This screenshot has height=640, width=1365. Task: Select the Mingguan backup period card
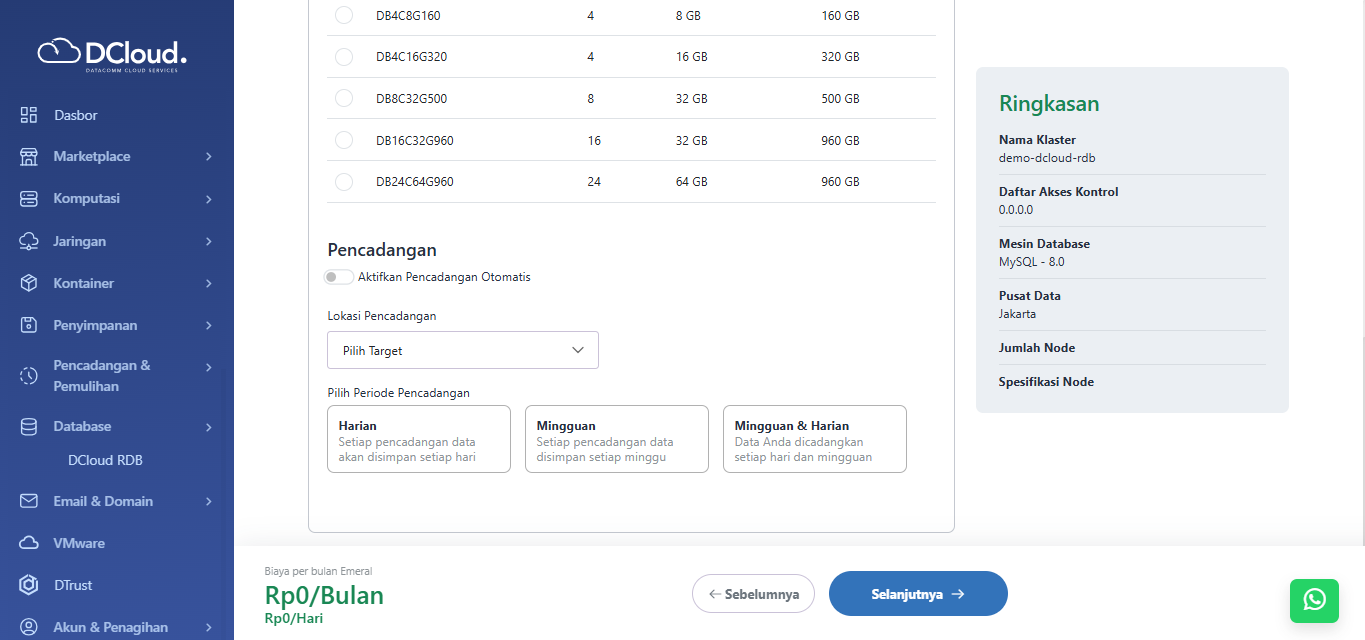(616, 438)
